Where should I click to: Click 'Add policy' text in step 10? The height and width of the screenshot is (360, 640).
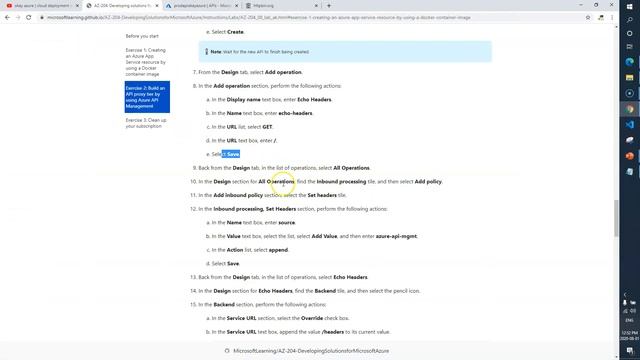(x=428, y=182)
